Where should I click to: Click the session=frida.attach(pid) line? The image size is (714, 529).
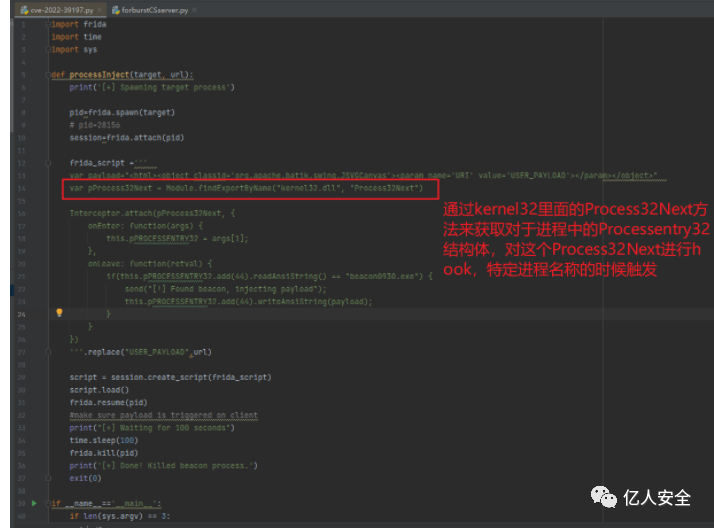click(127, 137)
